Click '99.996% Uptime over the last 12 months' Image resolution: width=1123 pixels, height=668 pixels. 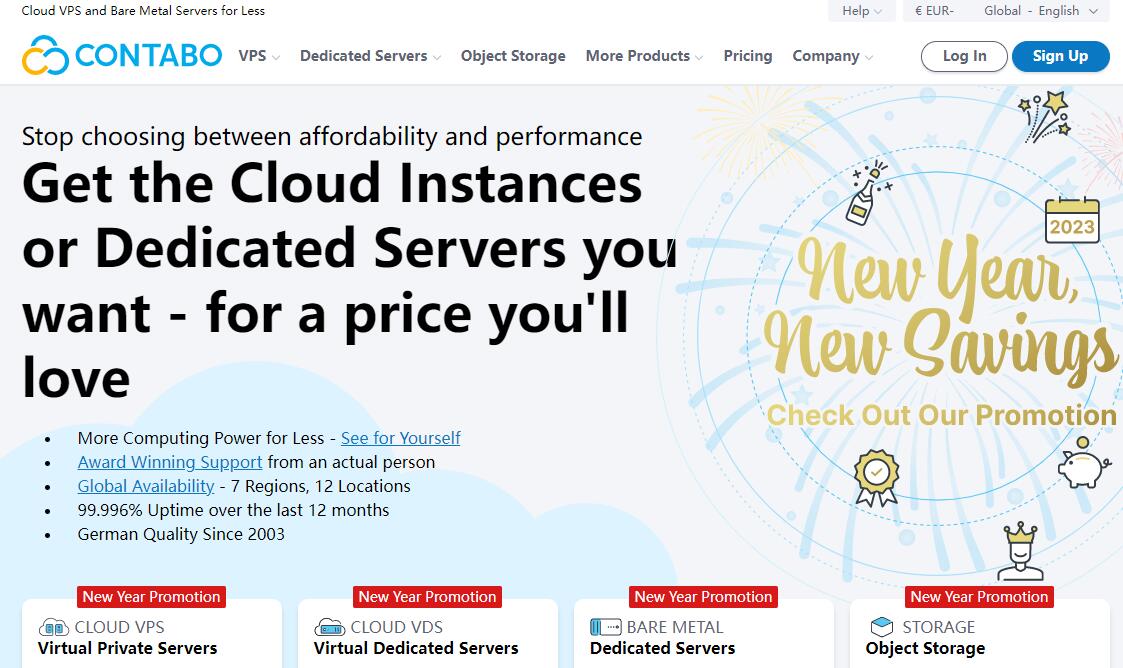[x=233, y=510]
